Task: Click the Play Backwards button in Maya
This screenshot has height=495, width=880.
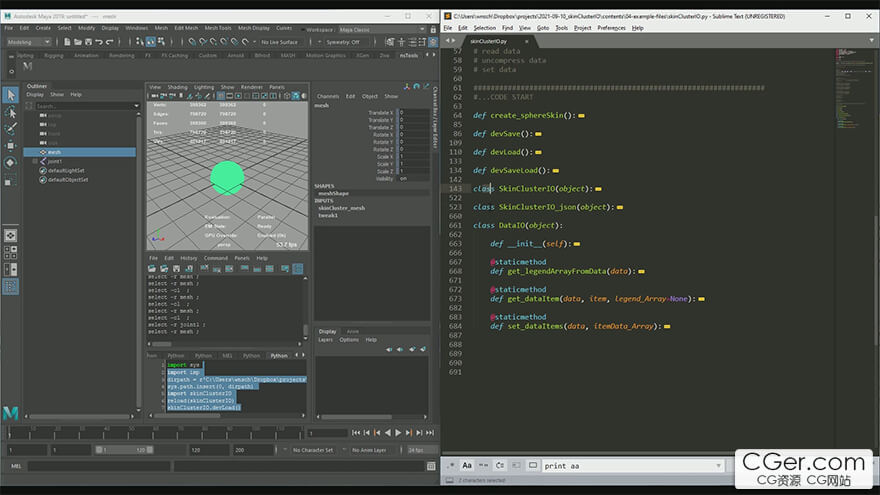Action: point(387,433)
